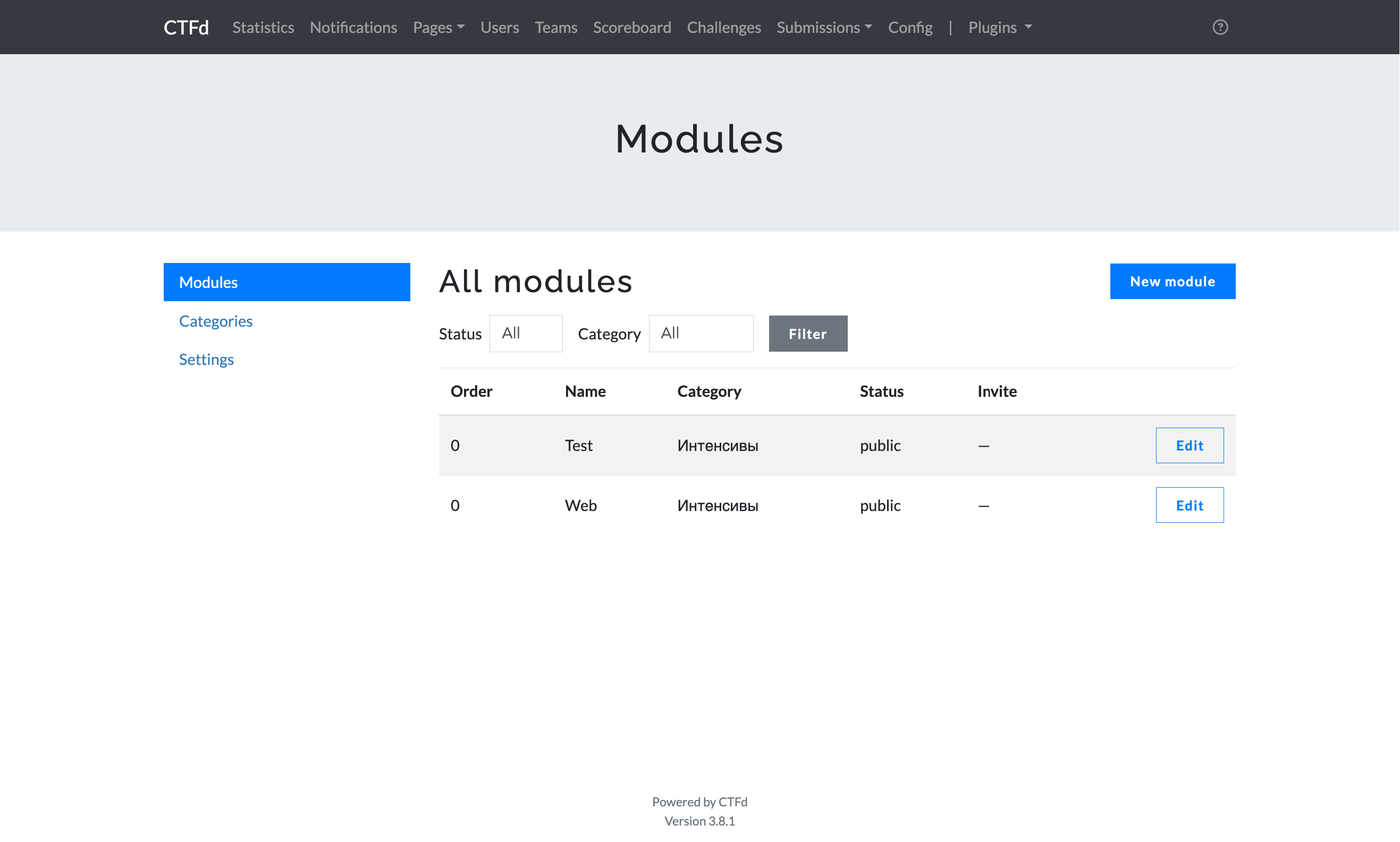Image resolution: width=1400 pixels, height=842 pixels.
Task: Go to the Config page
Action: (x=909, y=27)
